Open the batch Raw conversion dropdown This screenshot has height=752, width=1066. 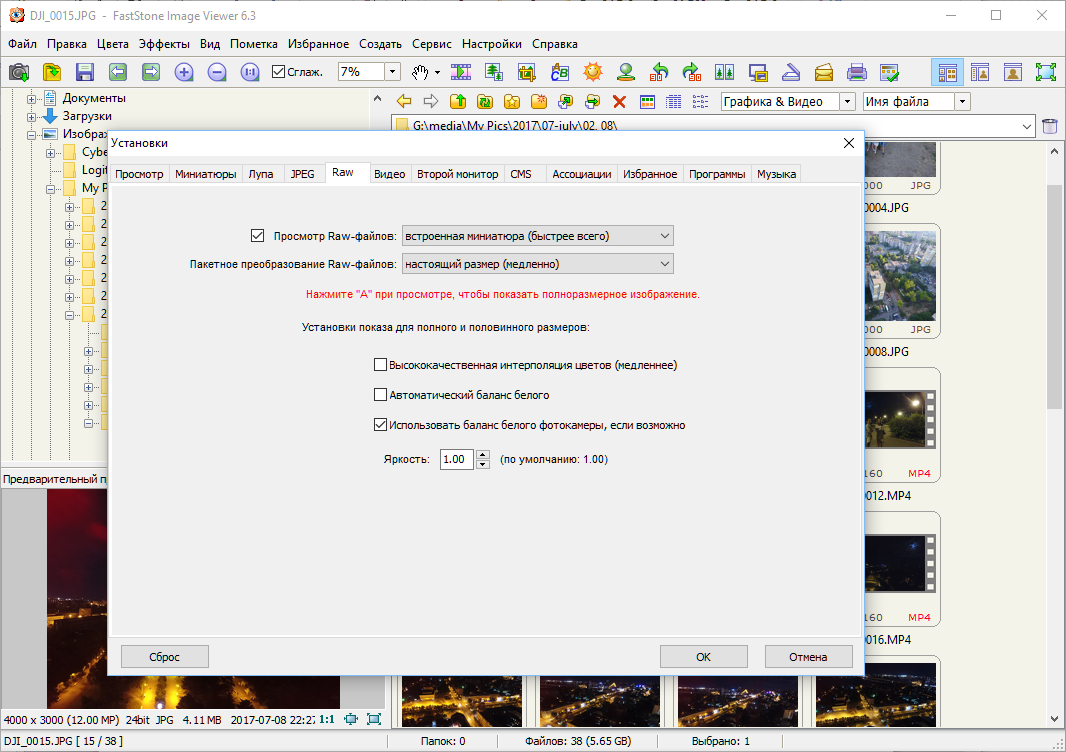(537, 264)
